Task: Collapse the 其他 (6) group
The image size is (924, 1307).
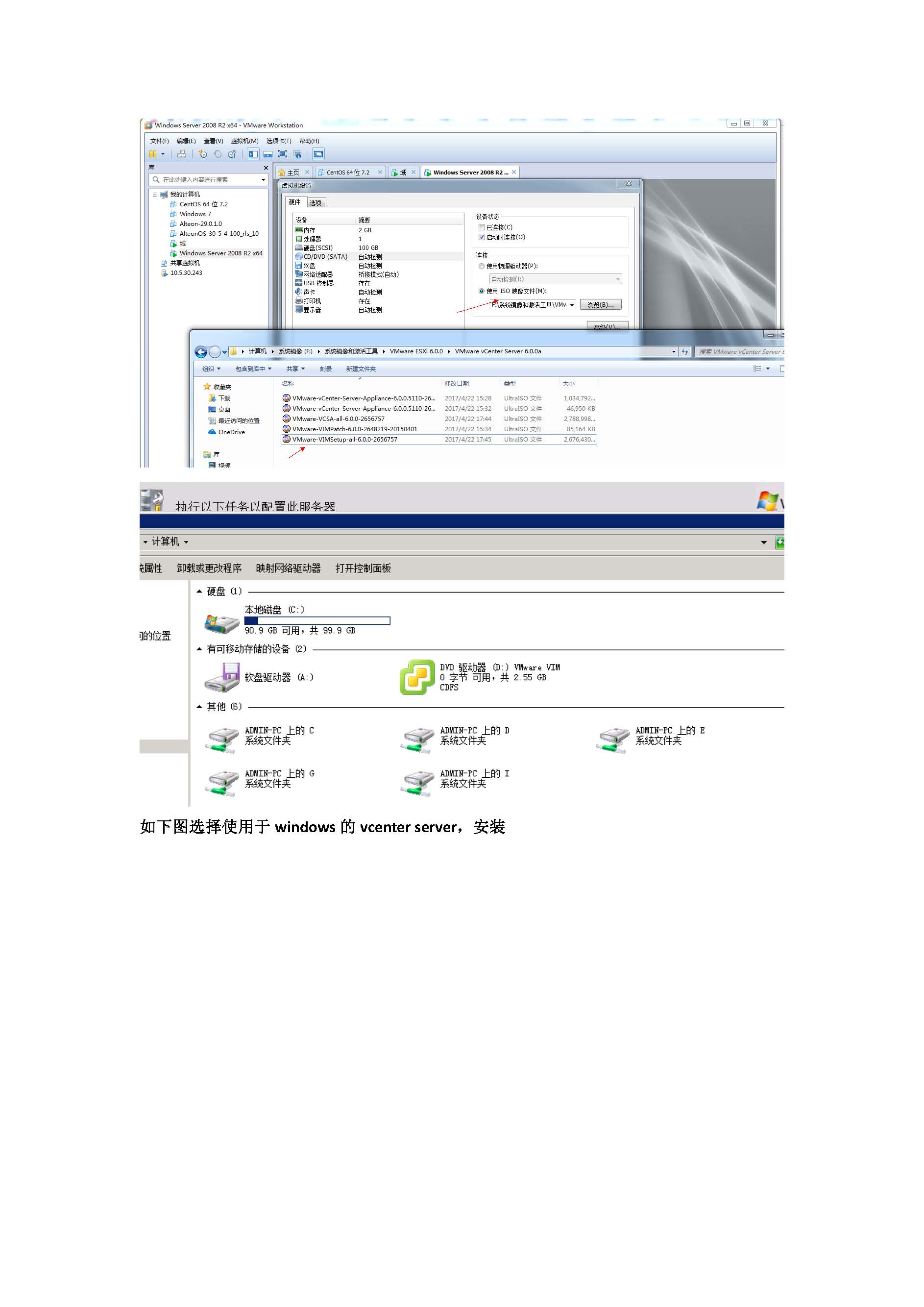Action: point(199,707)
